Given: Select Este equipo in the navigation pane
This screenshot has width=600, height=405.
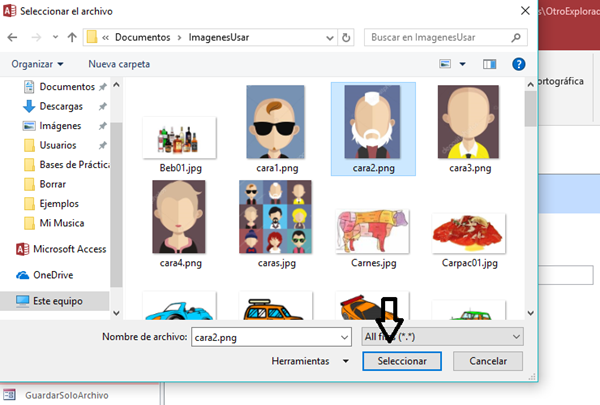Looking at the screenshot, I should coord(54,301).
